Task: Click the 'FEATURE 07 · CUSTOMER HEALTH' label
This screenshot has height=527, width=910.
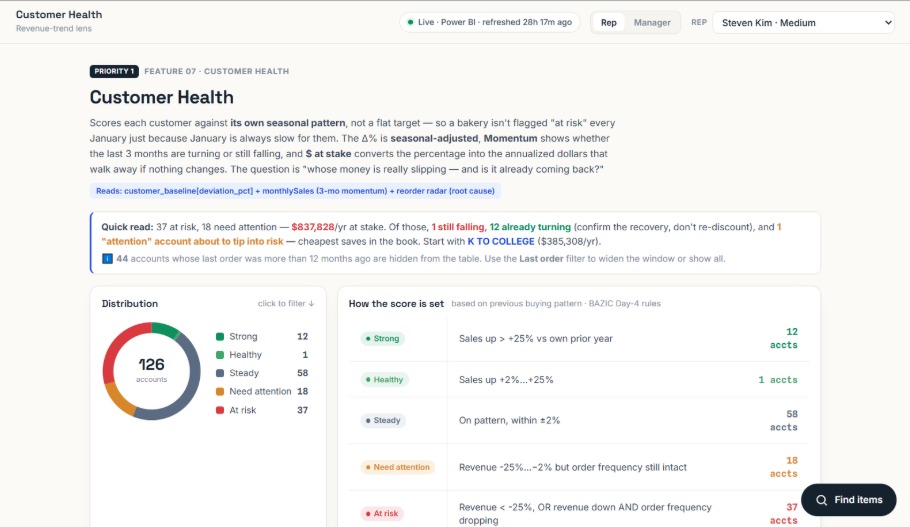Action: pyautogui.click(x=216, y=71)
